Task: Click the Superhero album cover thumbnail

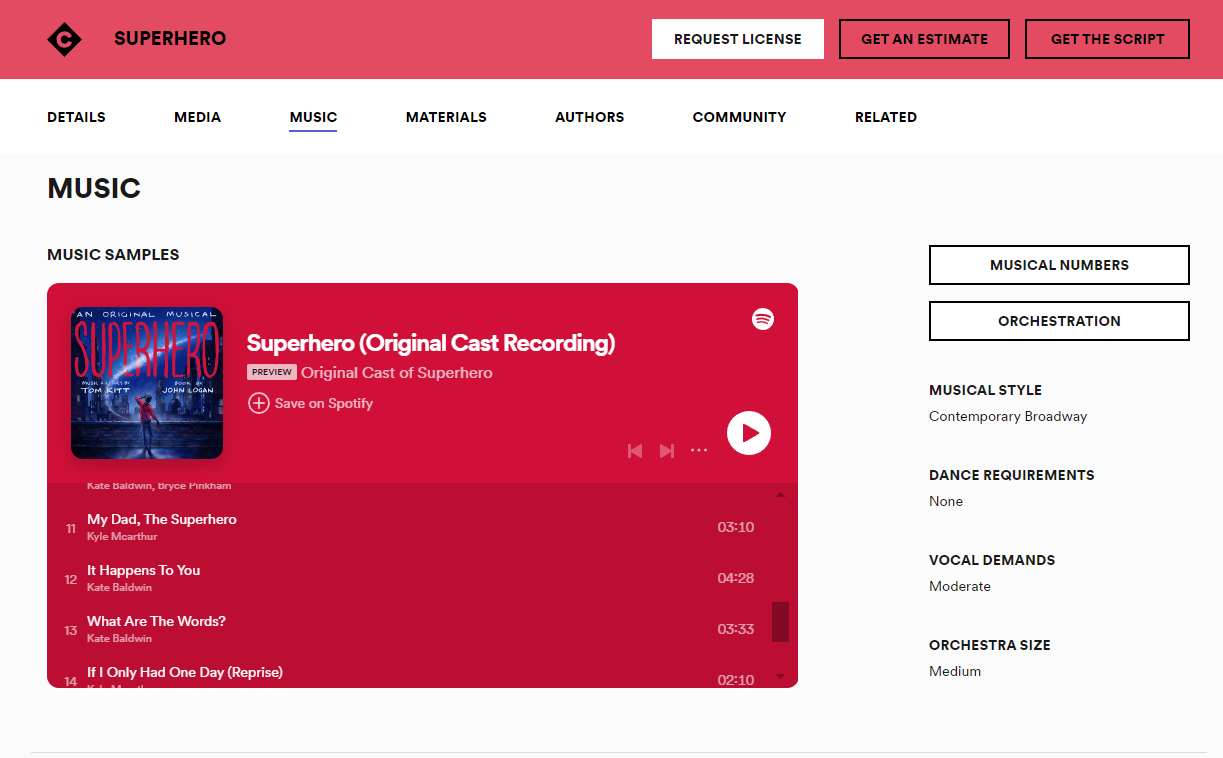Action: 147,383
